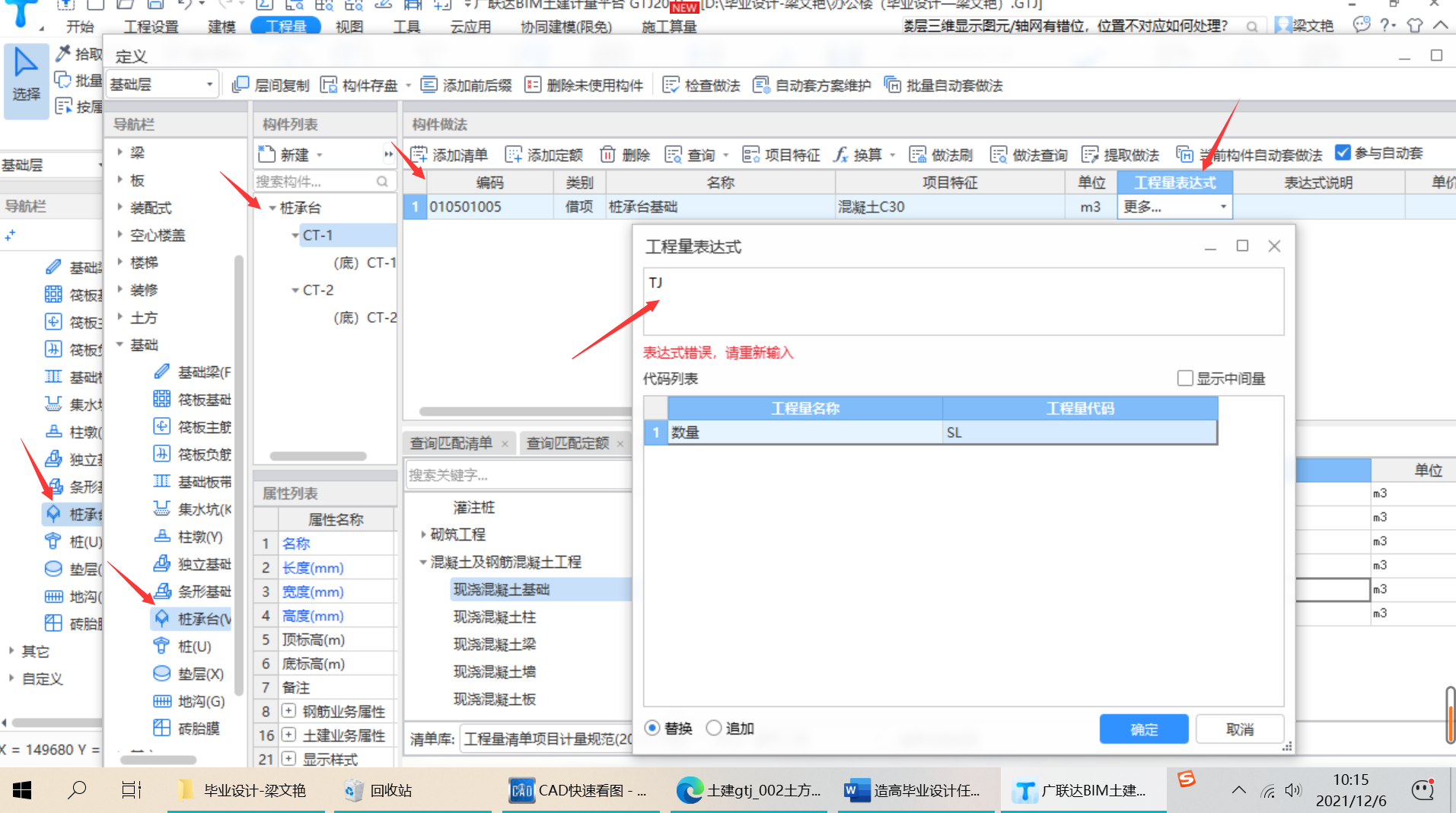Enable 显示中间量 checkbox
This screenshot has width=1456, height=813.
(x=1185, y=378)
